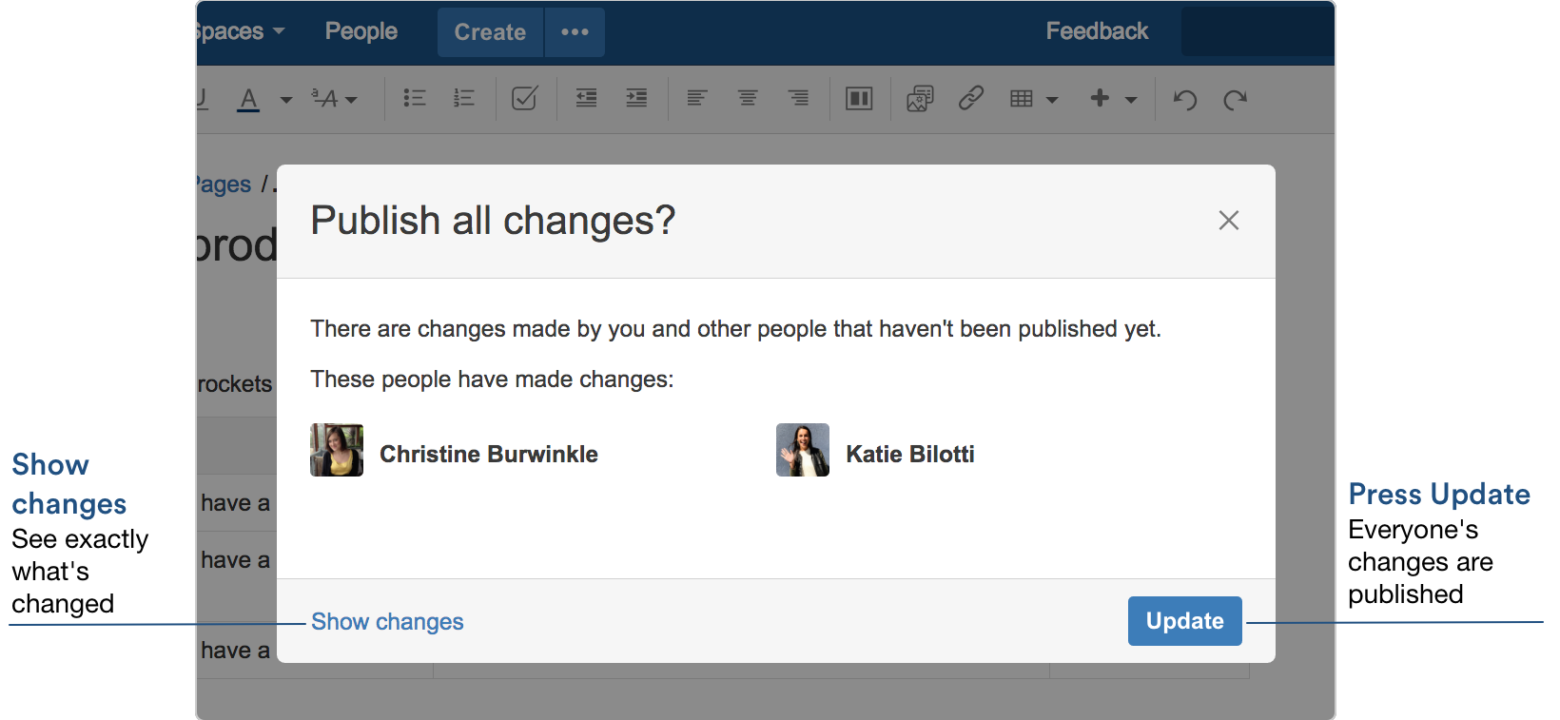Insert a link using the link icon
The width and height of the screenshot is (1560, 720).
tap(971, 98)
